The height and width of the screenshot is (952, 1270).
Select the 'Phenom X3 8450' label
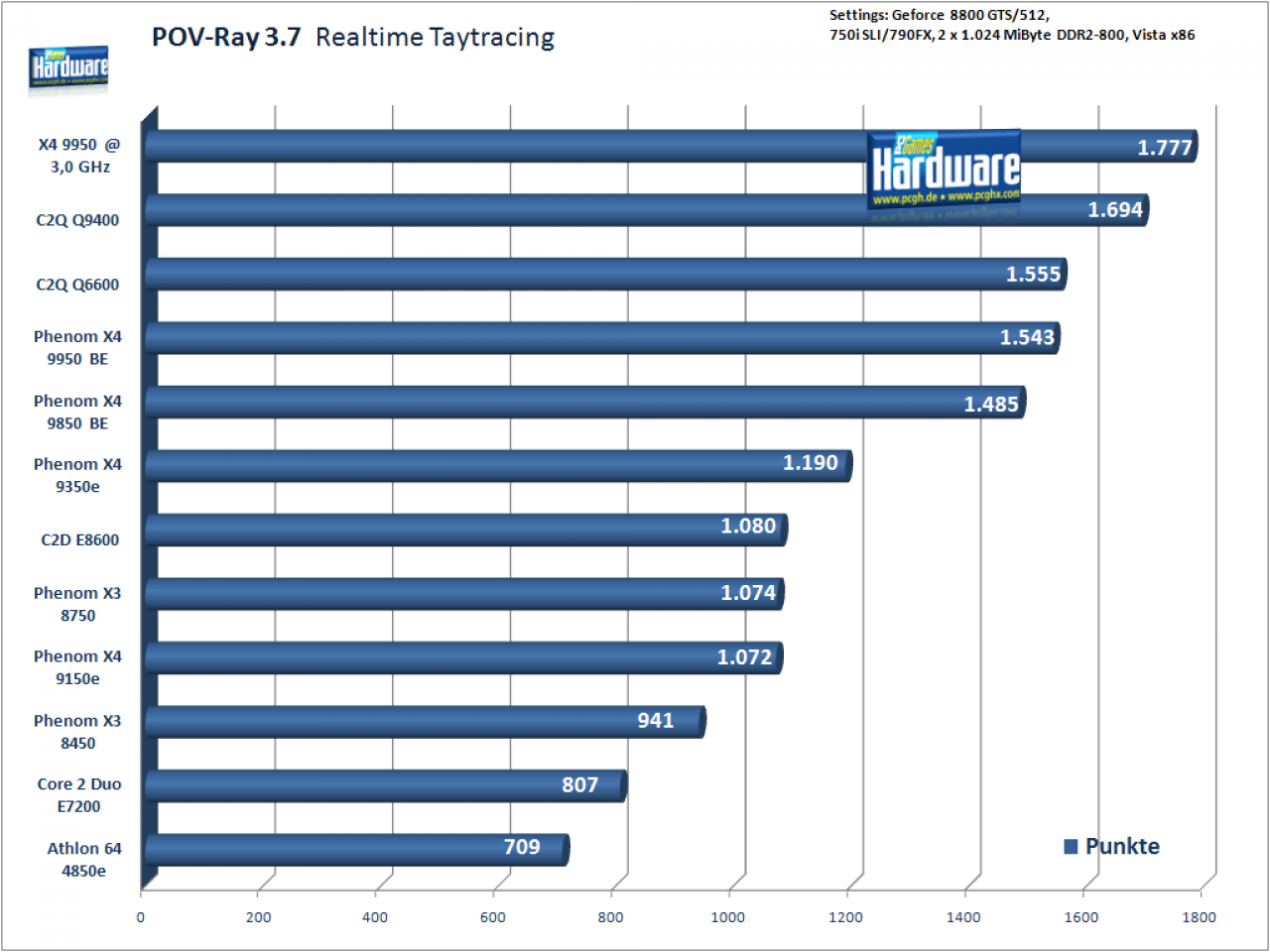pos(77,732)
